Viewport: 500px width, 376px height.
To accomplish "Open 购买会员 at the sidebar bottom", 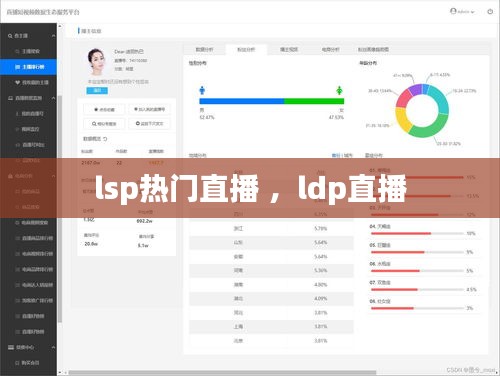I will click(31, 363).
